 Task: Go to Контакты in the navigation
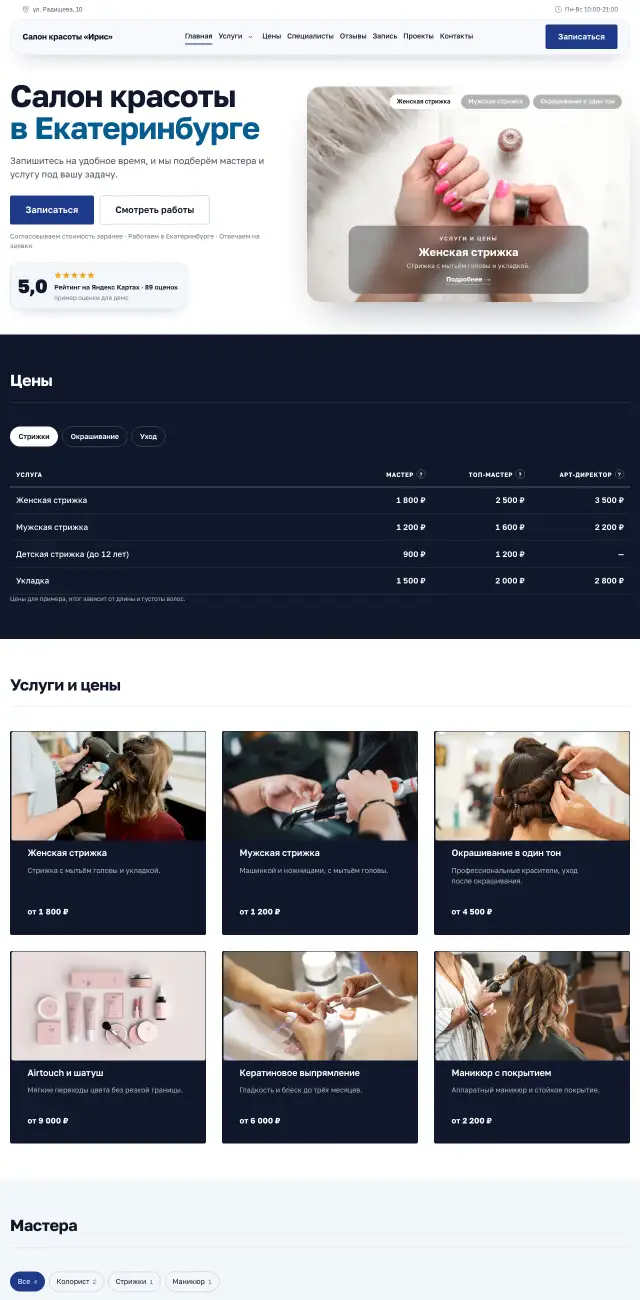tap(456, 36)
